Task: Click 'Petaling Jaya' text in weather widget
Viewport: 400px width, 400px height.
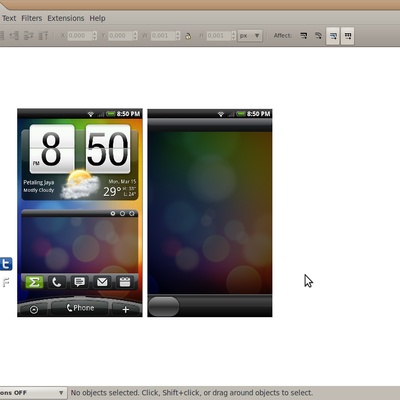Action: click(x=39, y=182)
